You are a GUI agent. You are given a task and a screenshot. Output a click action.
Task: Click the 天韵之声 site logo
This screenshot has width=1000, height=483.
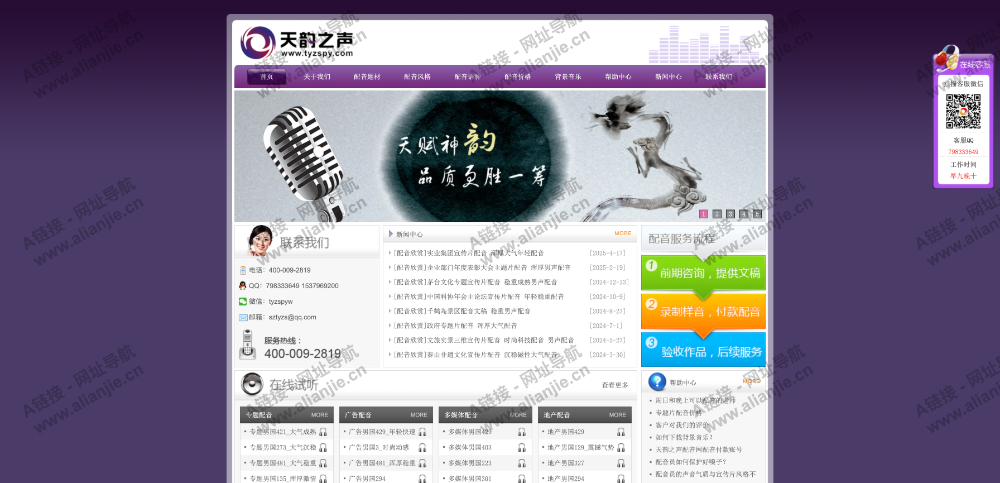coord(297,43)
